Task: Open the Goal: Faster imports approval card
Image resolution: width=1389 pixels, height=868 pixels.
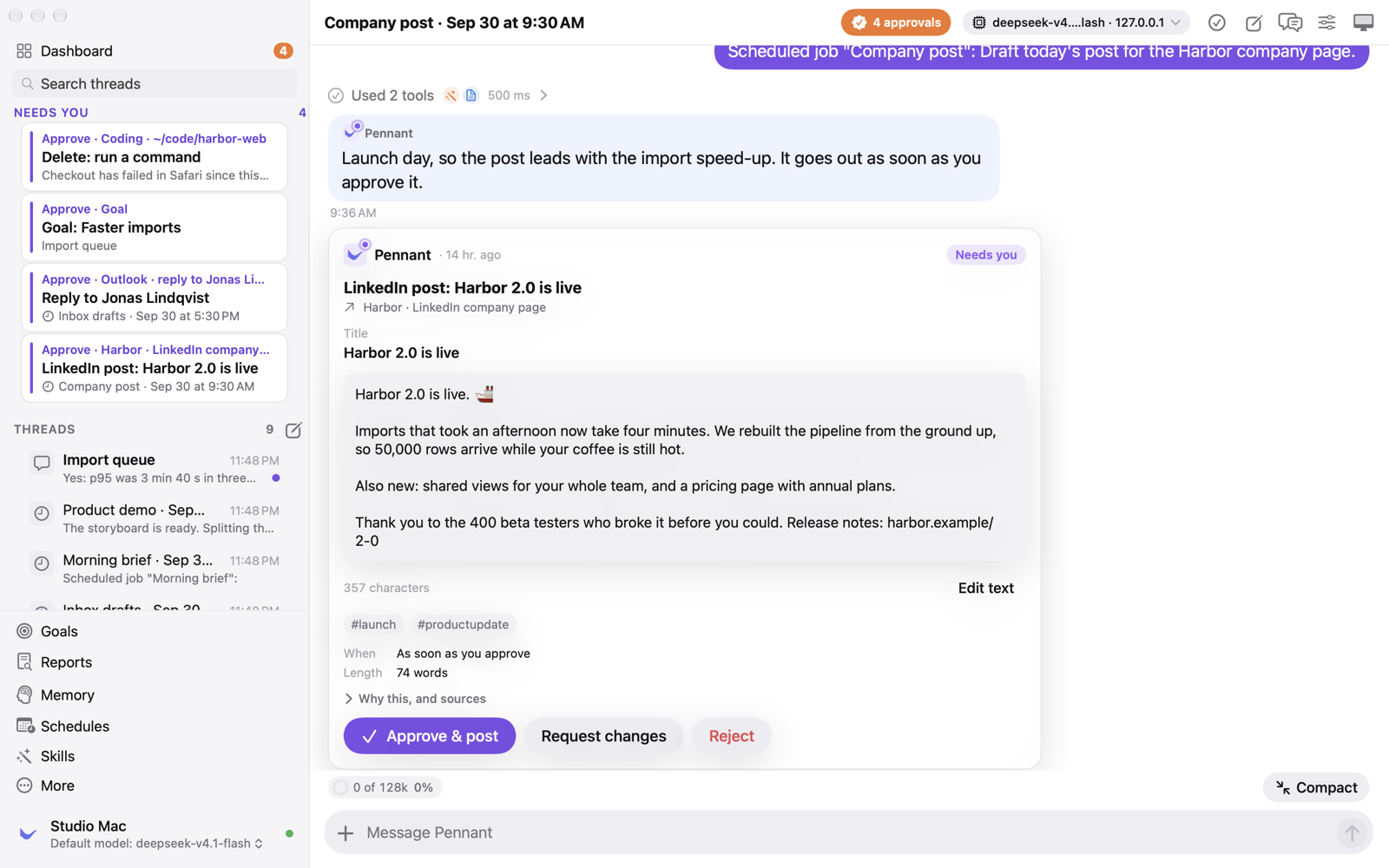Action: (155, 227)
